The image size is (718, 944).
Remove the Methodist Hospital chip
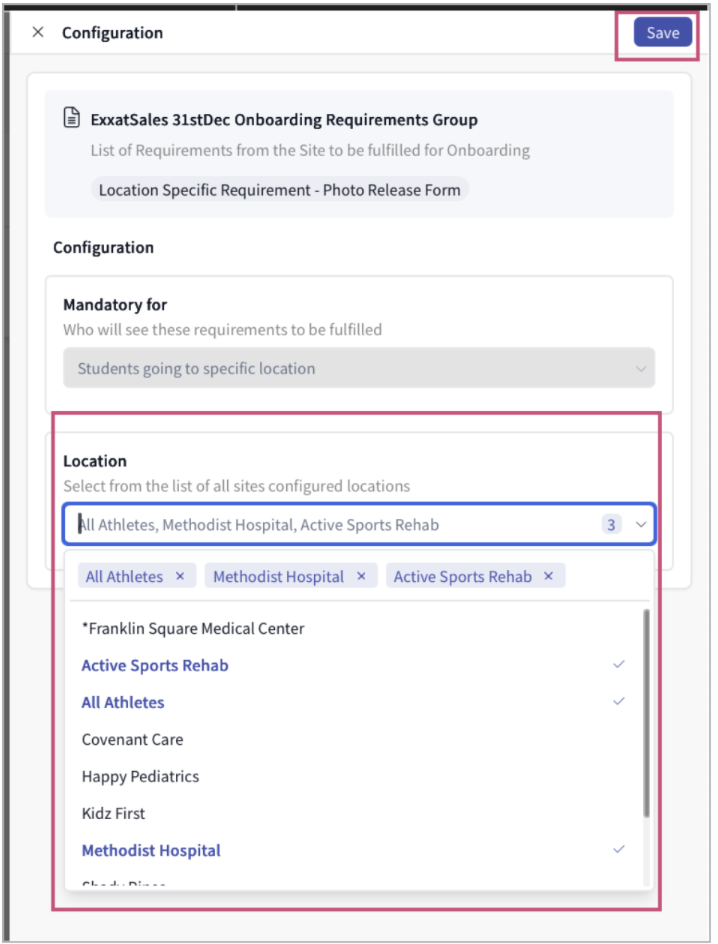pos(361,576)
